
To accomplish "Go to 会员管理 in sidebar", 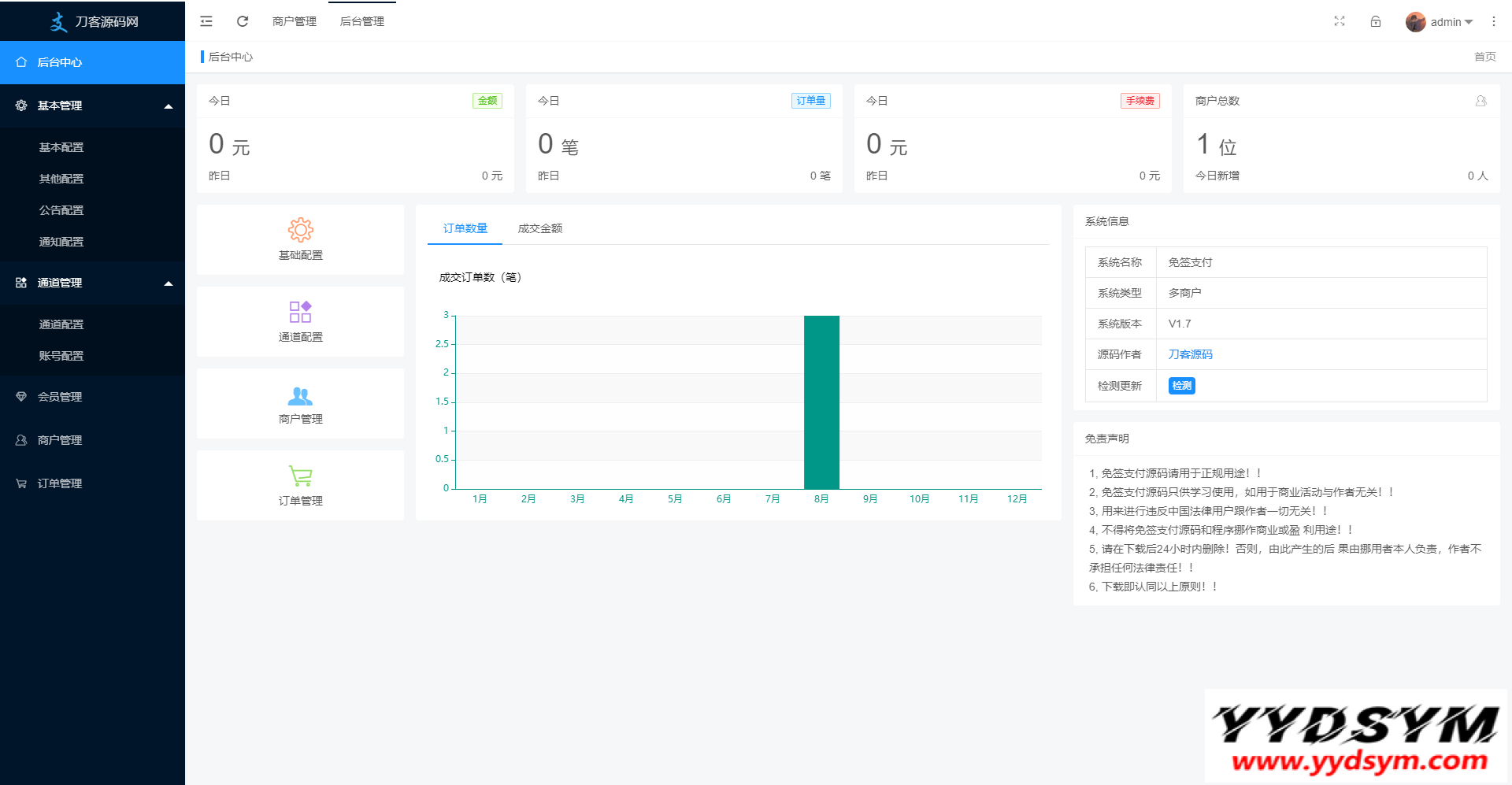I will click(x=60, y=397).
